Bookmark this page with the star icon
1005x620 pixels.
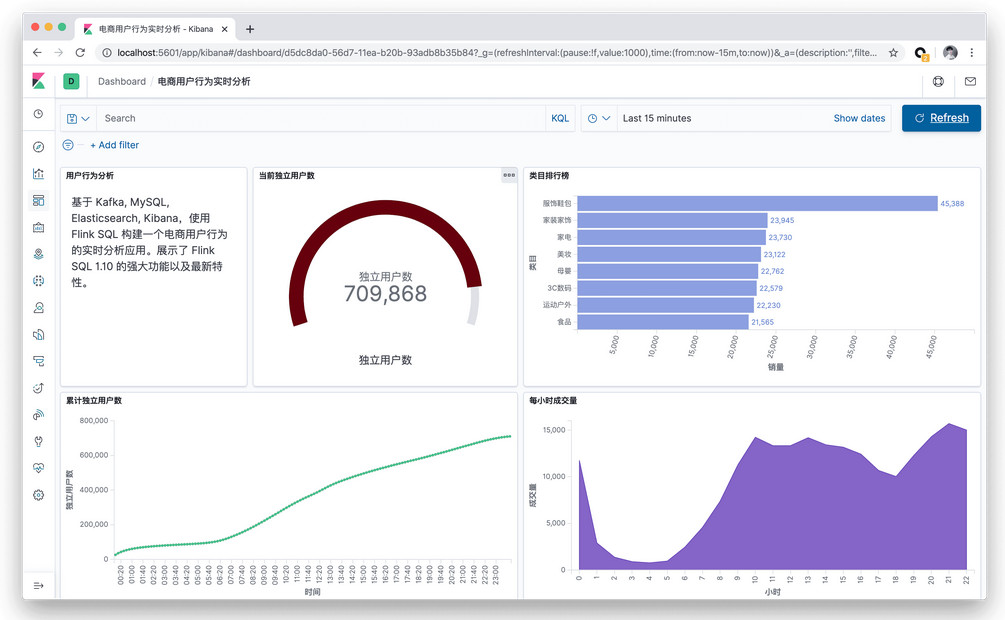pyautogui.click(x=893, y=53)
